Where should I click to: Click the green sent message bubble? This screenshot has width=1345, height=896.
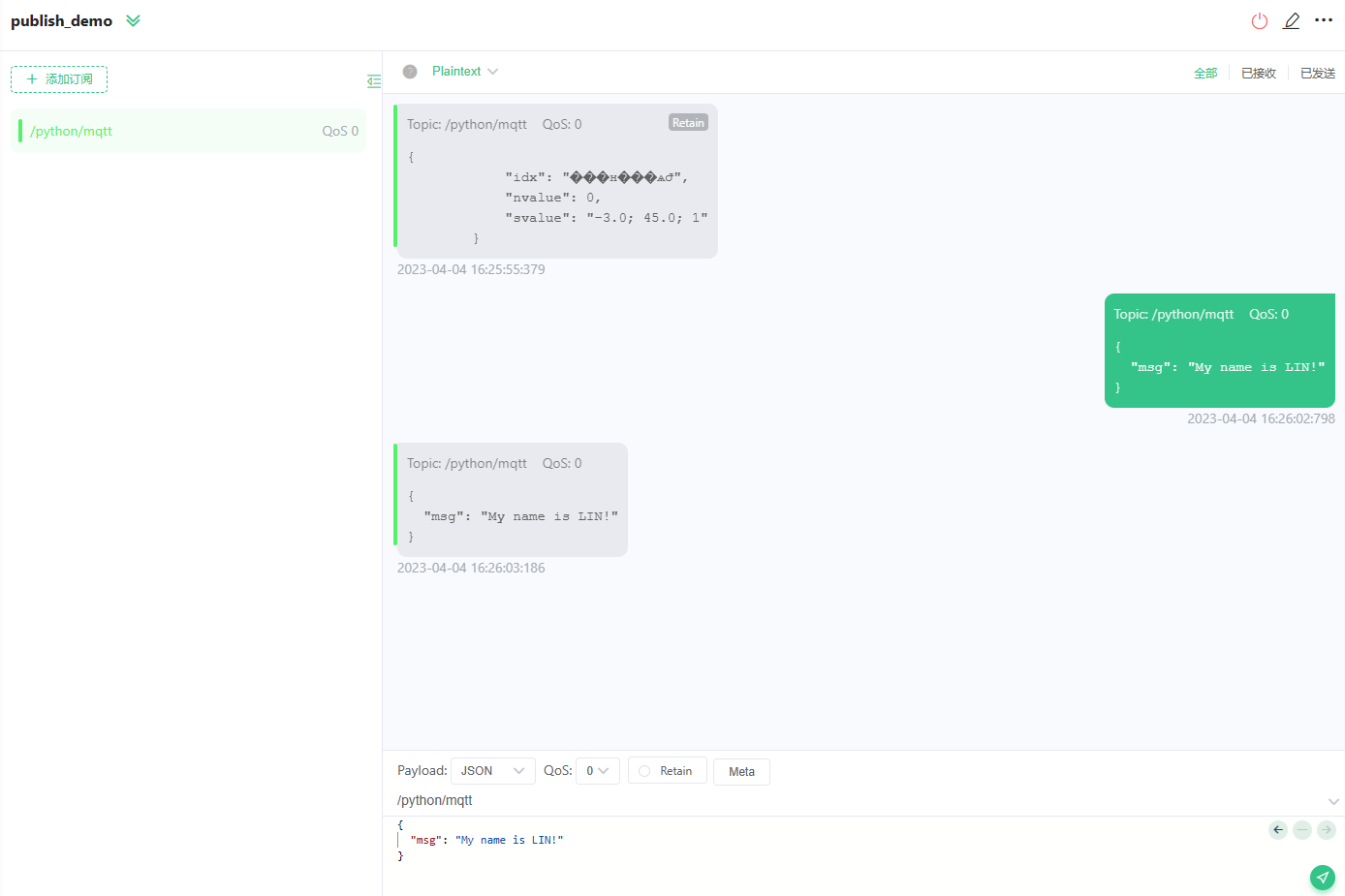click(x=1220, y=351)
